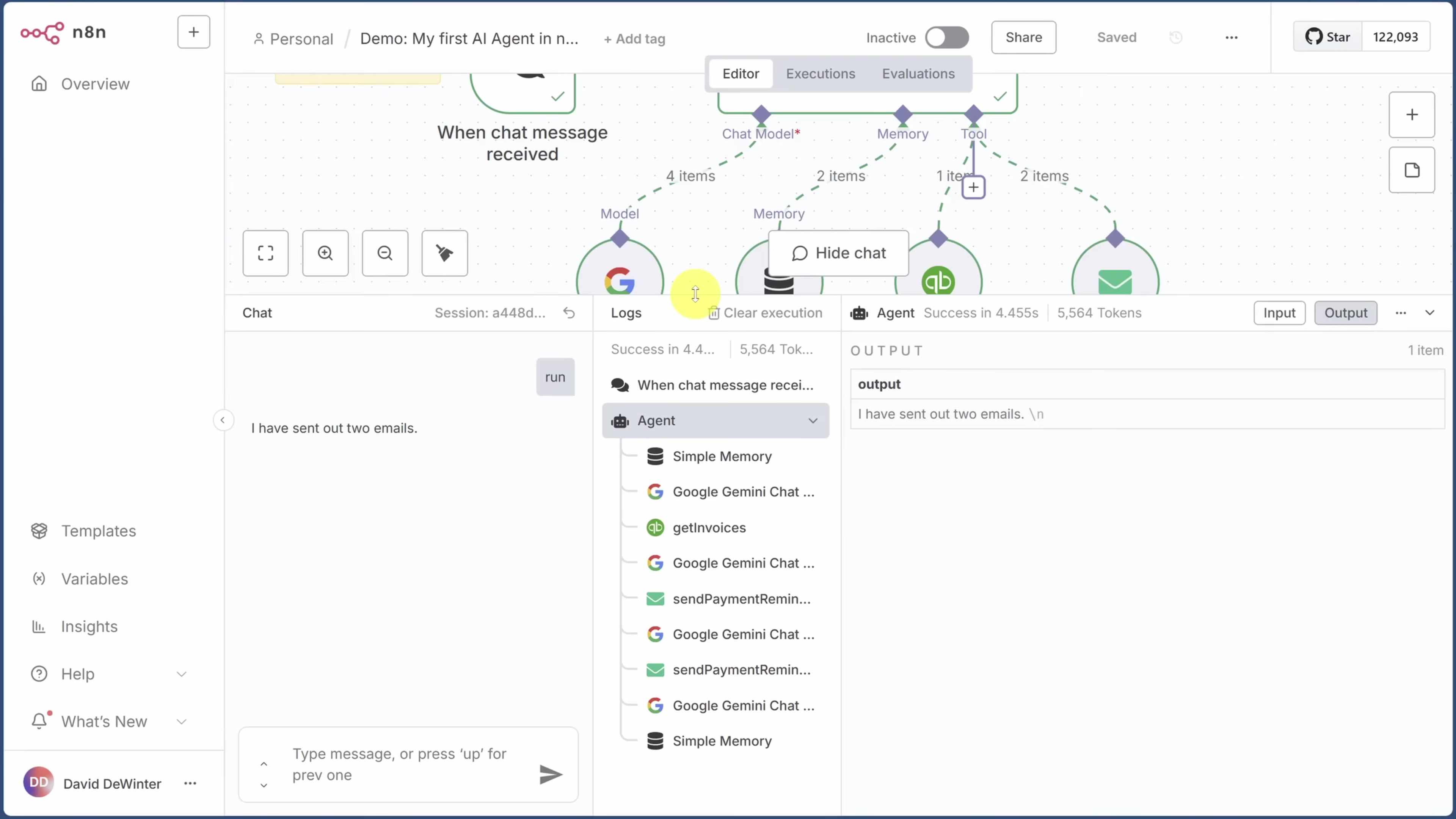Select the When chat message received log entry
Image resolution: width=1456 pixels, height=819 pixels.
coord(715,385)
